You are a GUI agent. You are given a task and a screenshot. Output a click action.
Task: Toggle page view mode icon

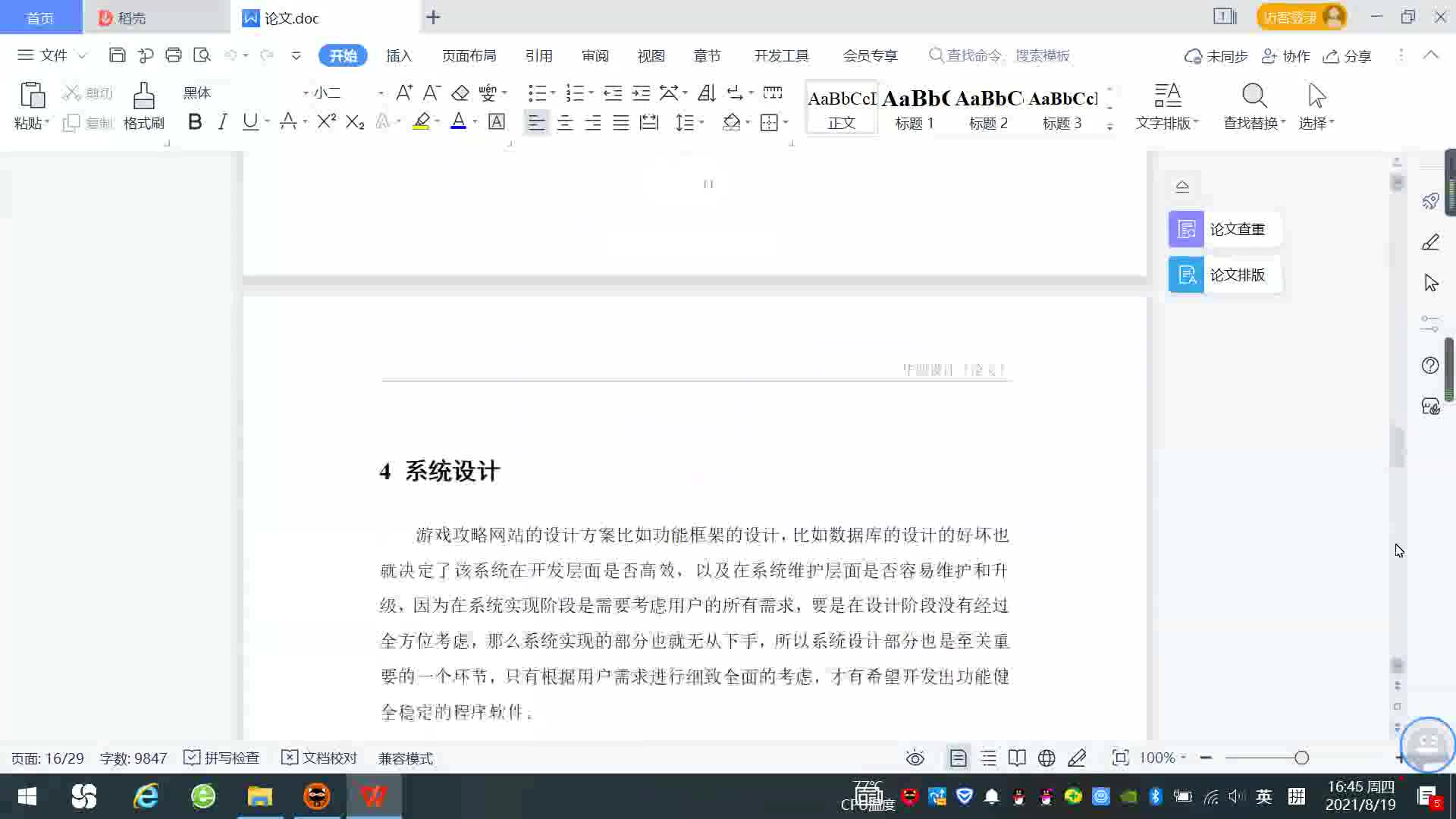pos(959,758)
